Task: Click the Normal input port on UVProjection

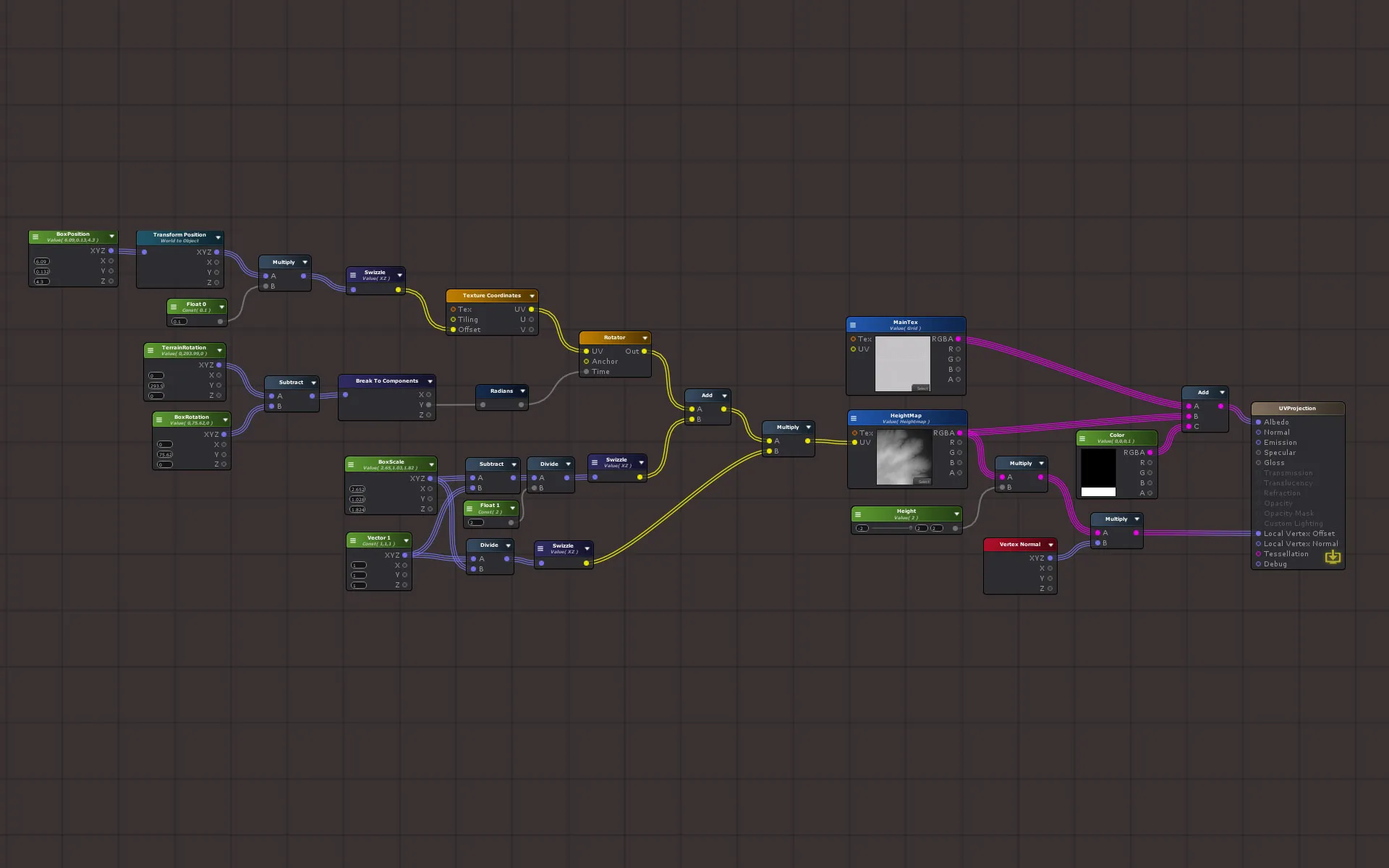Action: point(1258,432)
